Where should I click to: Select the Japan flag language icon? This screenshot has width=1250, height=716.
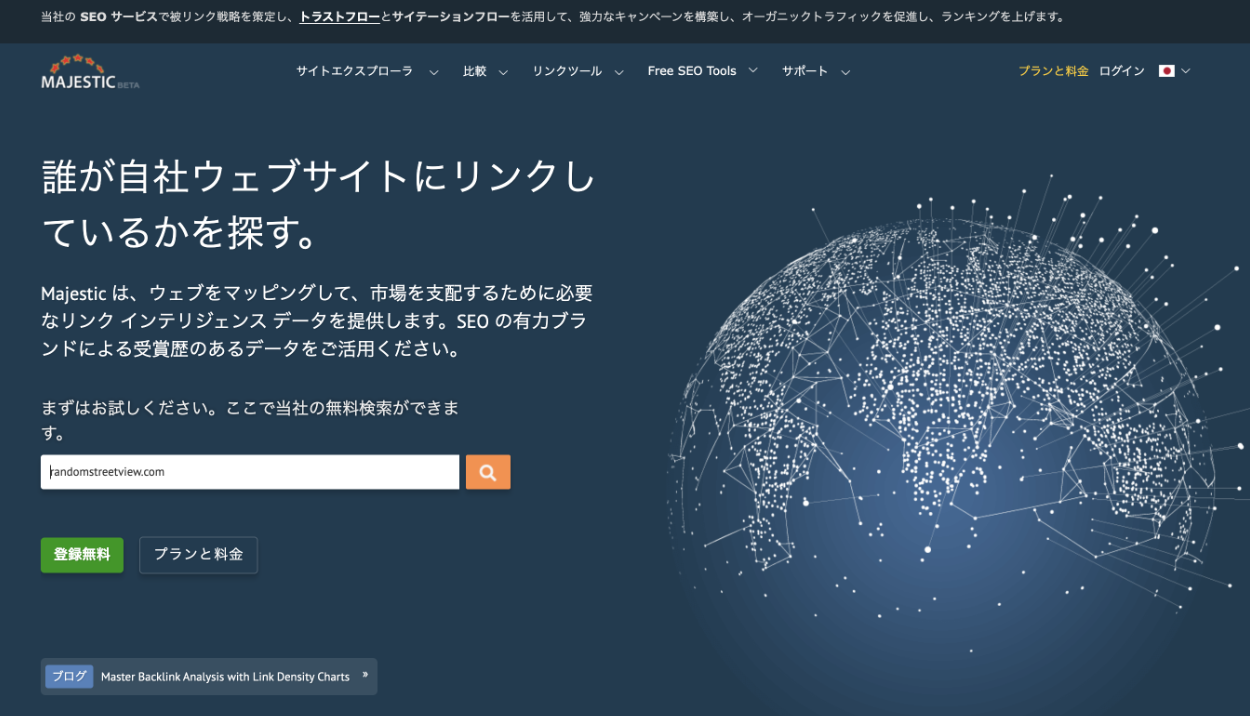(x=1166, y=71)
